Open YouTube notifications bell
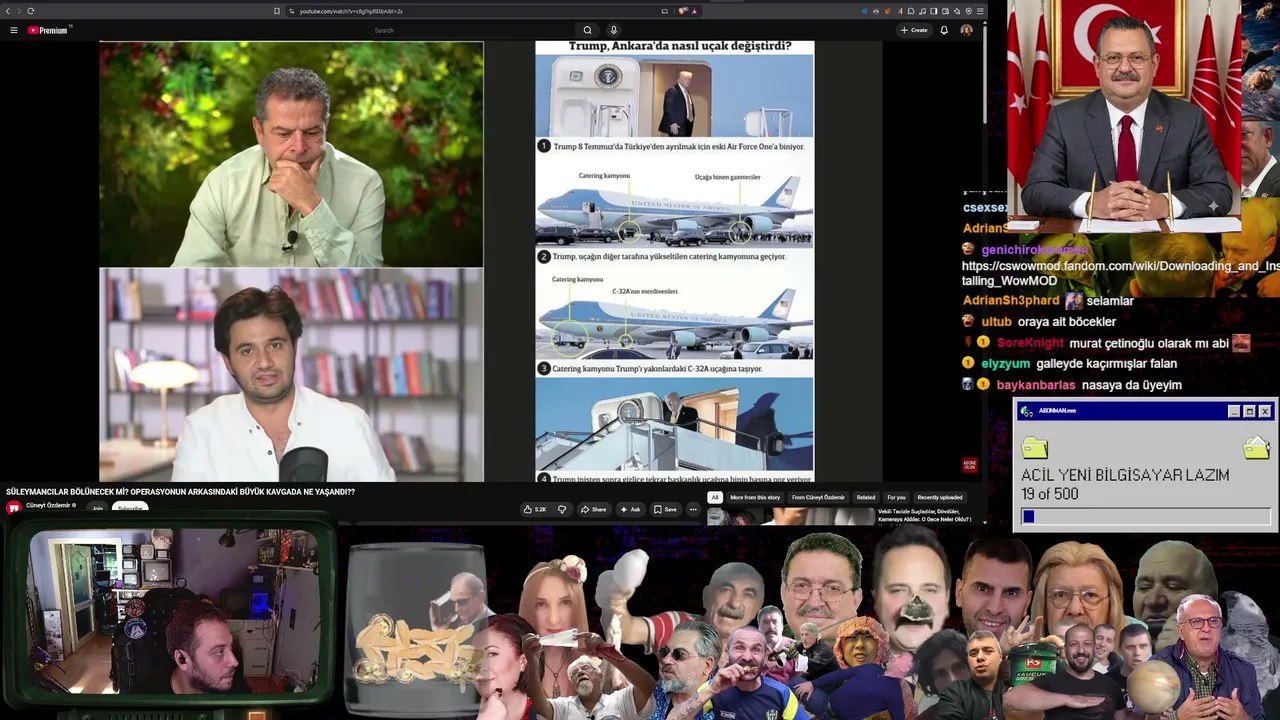 coord(944,30)
